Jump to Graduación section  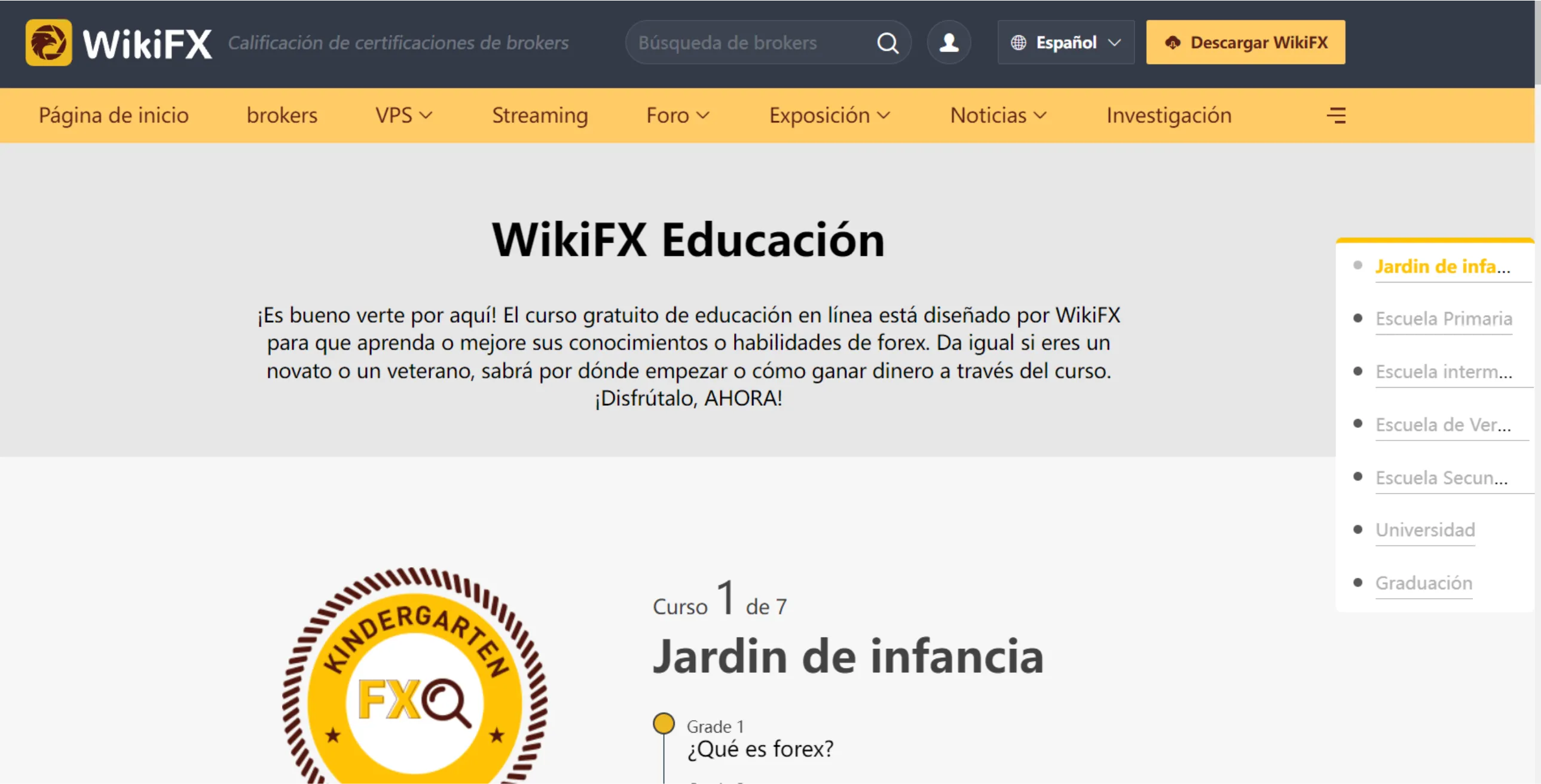tap(1423, 583)
